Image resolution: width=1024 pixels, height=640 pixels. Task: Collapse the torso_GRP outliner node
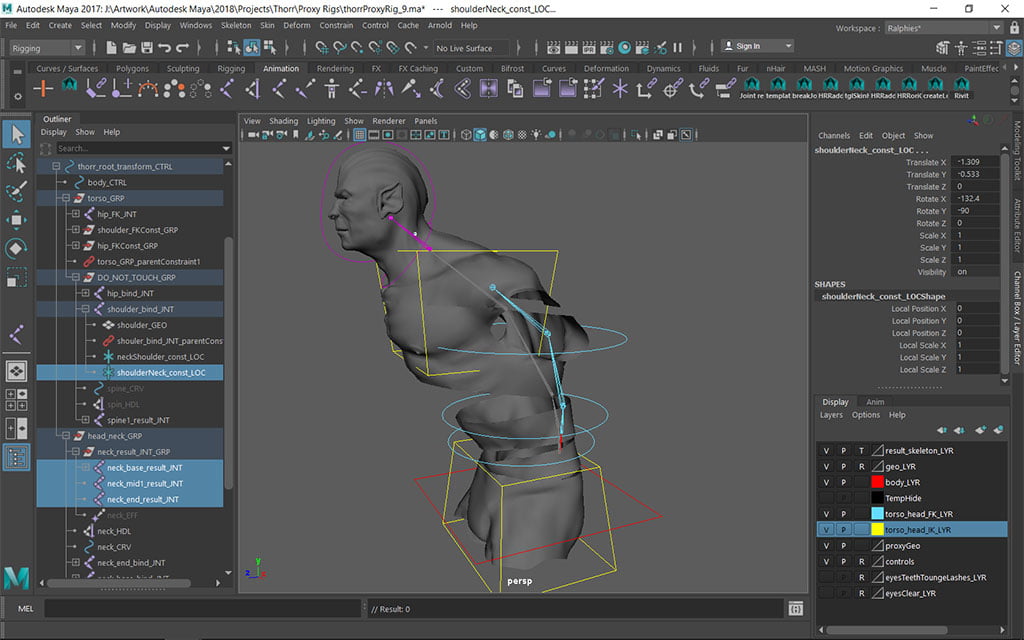click(x=65, y=199)
